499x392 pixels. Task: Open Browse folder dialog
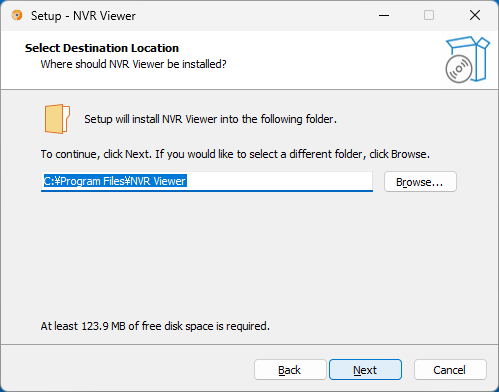pos(420,182)
